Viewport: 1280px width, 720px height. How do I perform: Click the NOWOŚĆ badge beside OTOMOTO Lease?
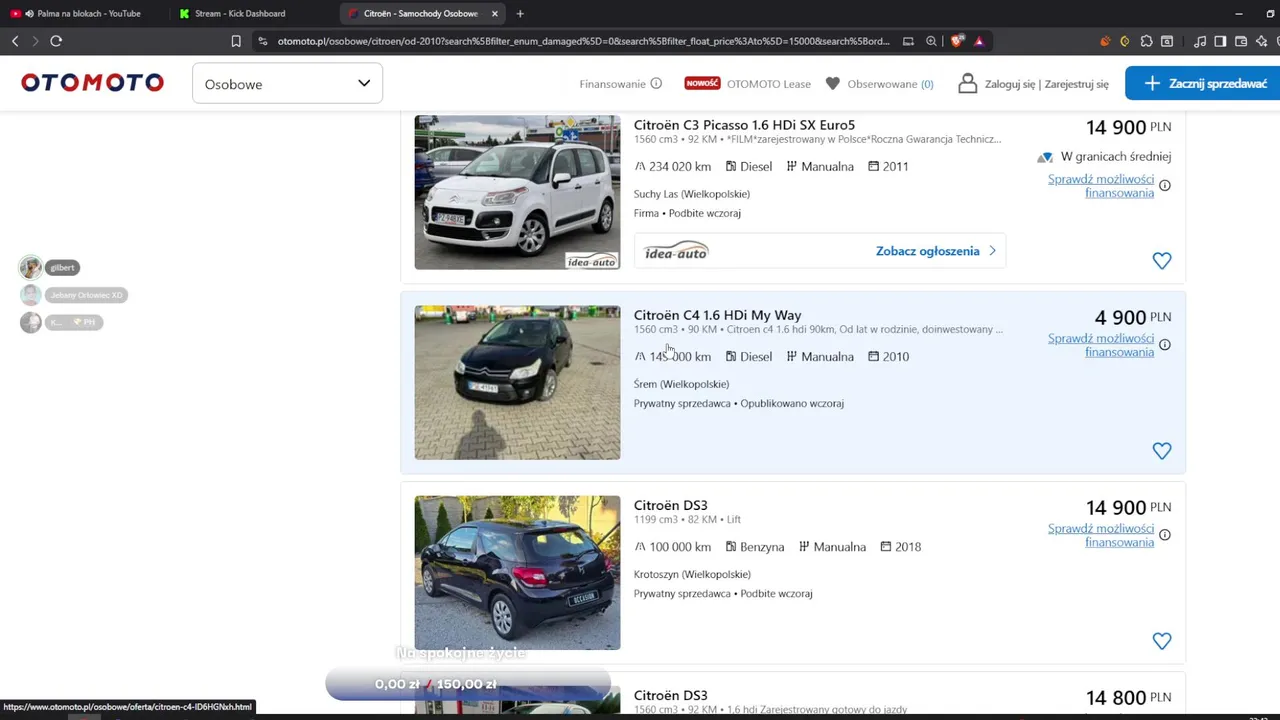point(702,83)
